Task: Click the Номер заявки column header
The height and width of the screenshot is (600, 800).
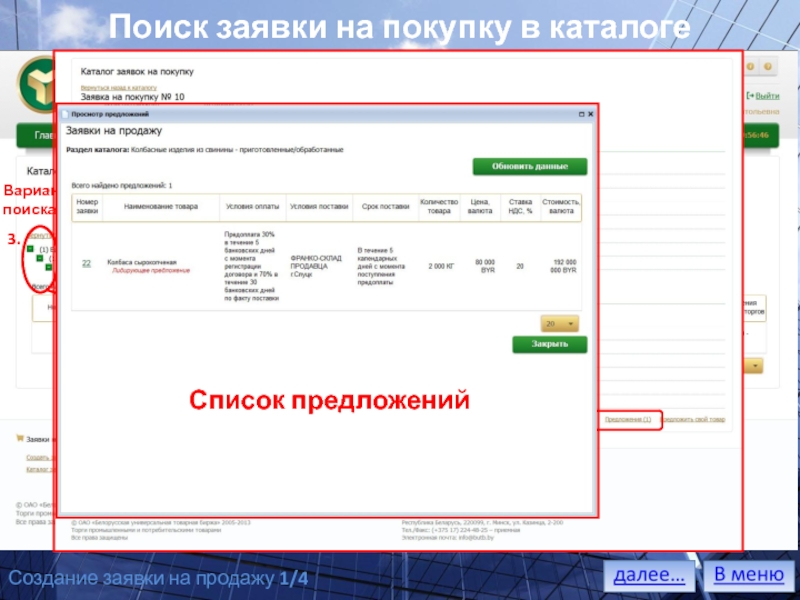Action: tap(87, 207)
